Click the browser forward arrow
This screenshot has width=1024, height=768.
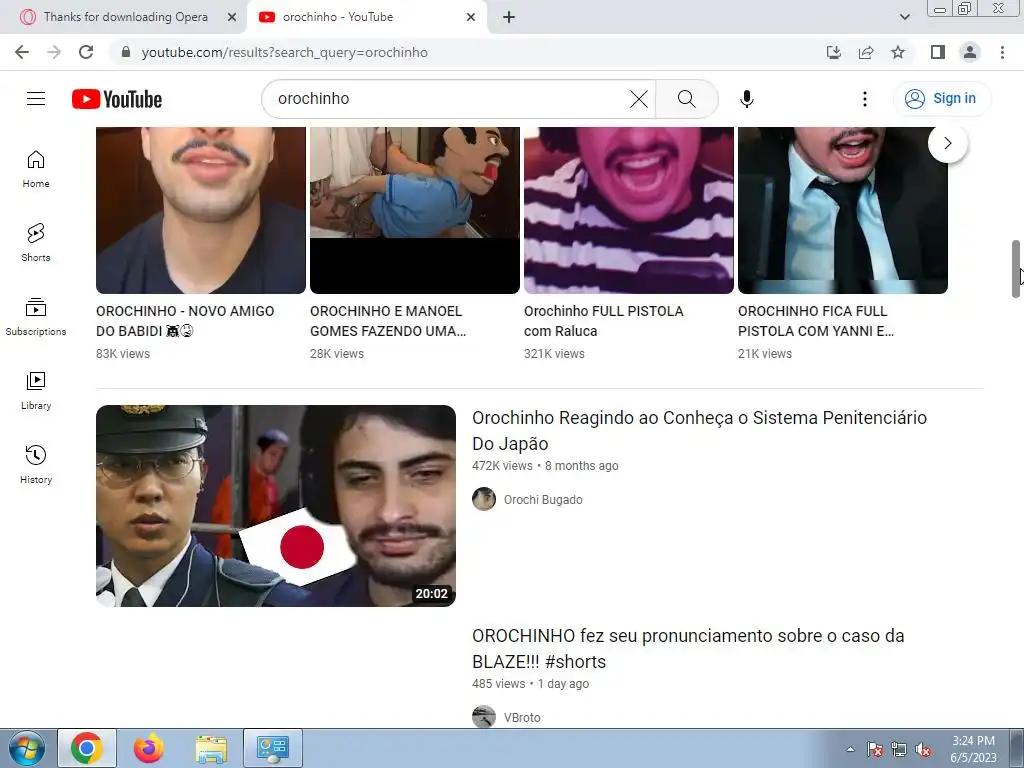[x=54, y=52]
